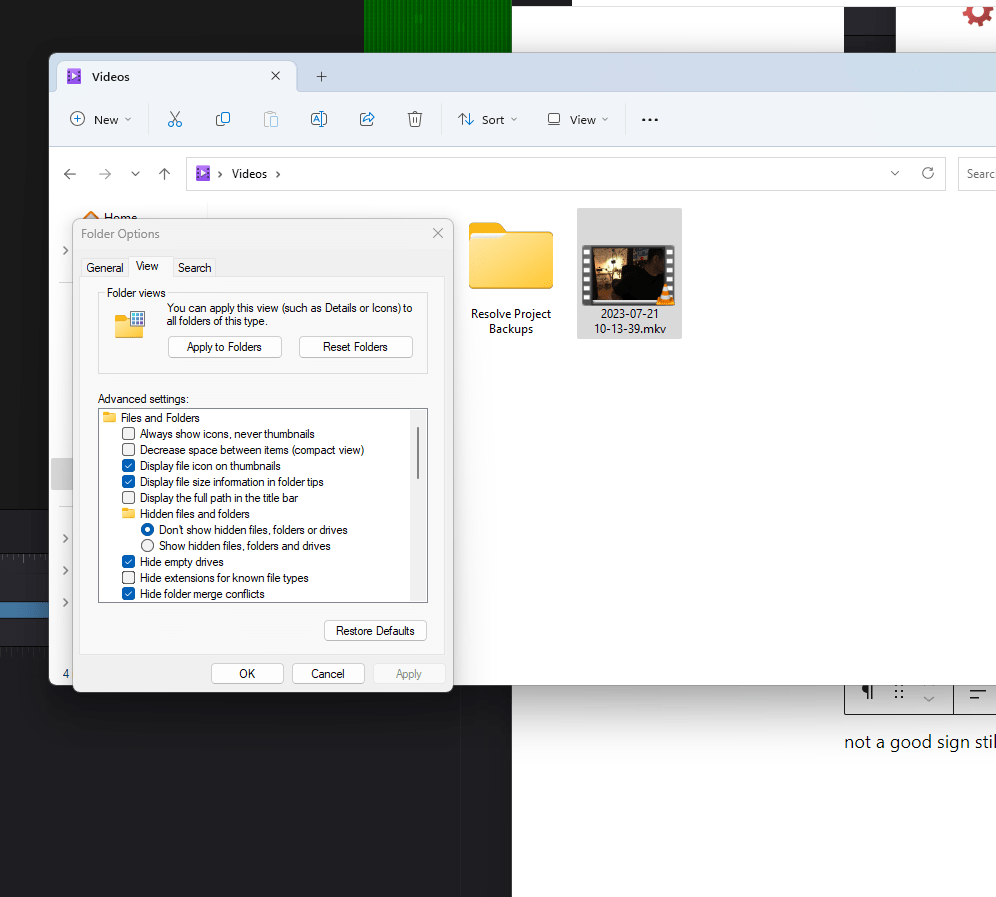Add a new Explorer tab
Viewport: 996px width, 897px height.
321,77
